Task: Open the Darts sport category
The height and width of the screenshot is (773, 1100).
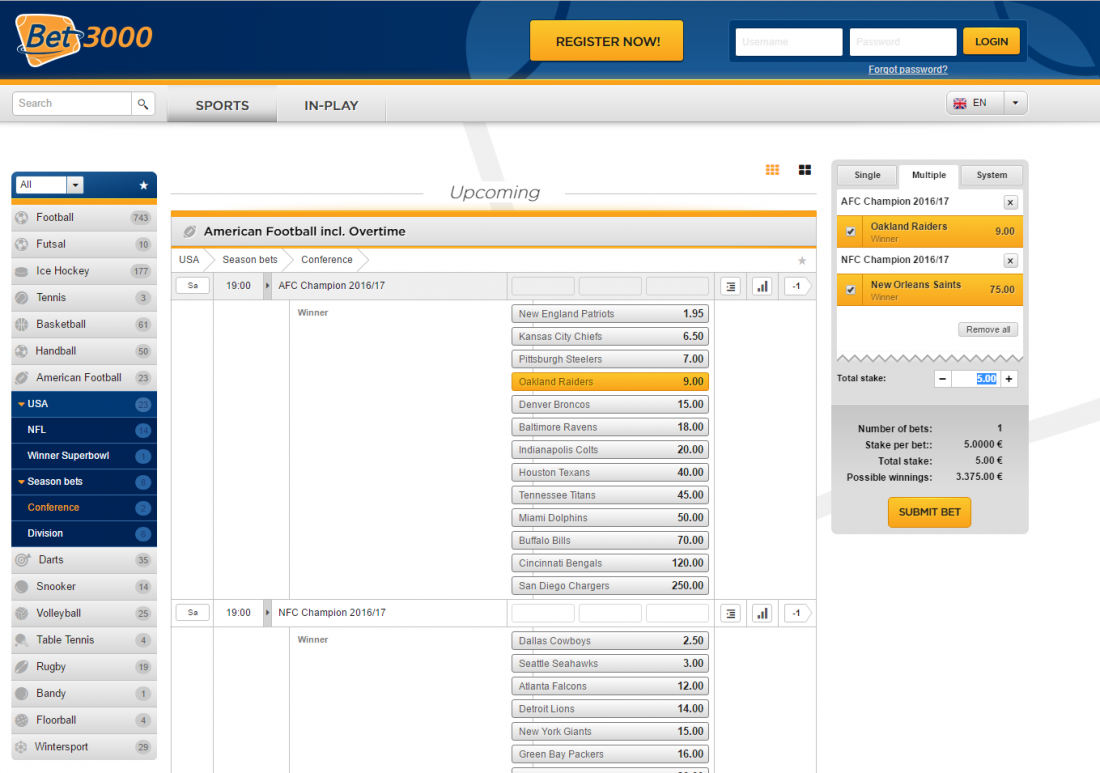Action: coord(84,560)
